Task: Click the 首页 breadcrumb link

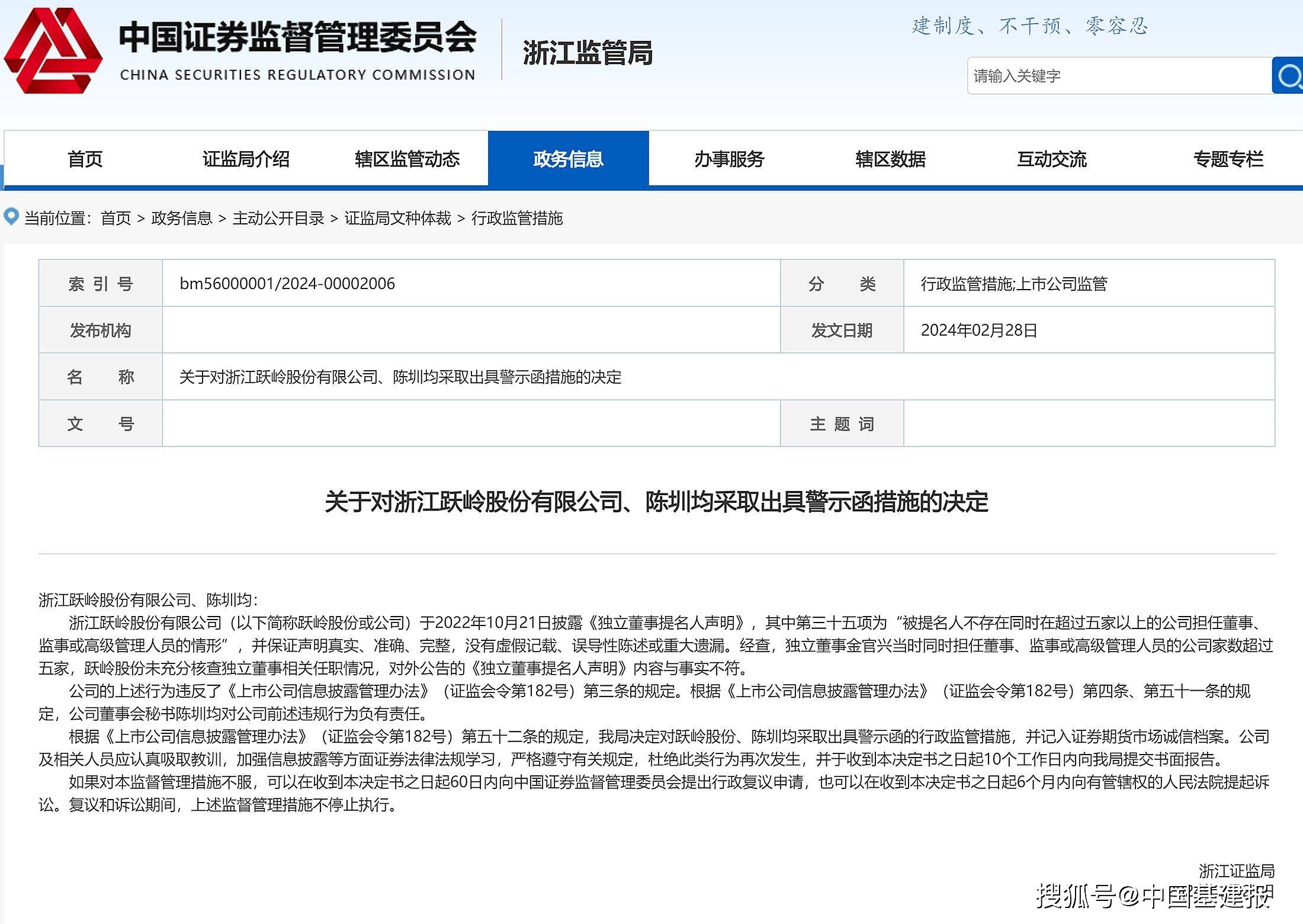Action: tap(116, 218)
